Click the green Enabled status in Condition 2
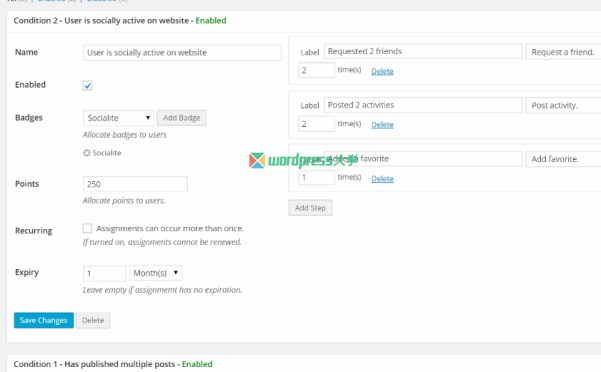Screen dimensions: 601x372 pyautogui.click(x=211, y=21)
